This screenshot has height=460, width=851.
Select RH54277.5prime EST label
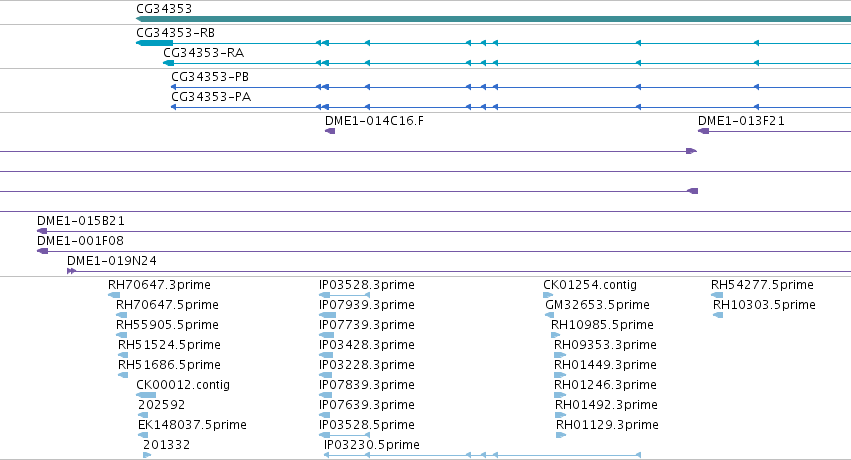pos(763,285)
